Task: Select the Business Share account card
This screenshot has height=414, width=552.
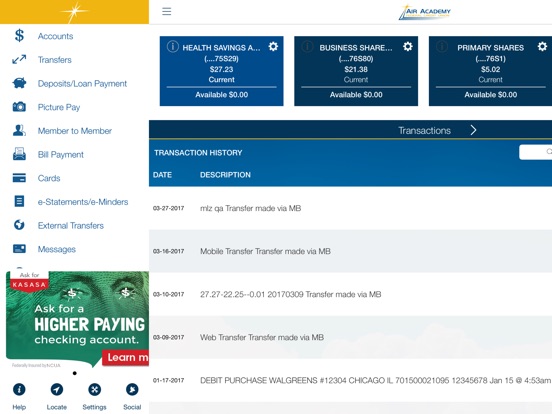Action: (356, 71)
